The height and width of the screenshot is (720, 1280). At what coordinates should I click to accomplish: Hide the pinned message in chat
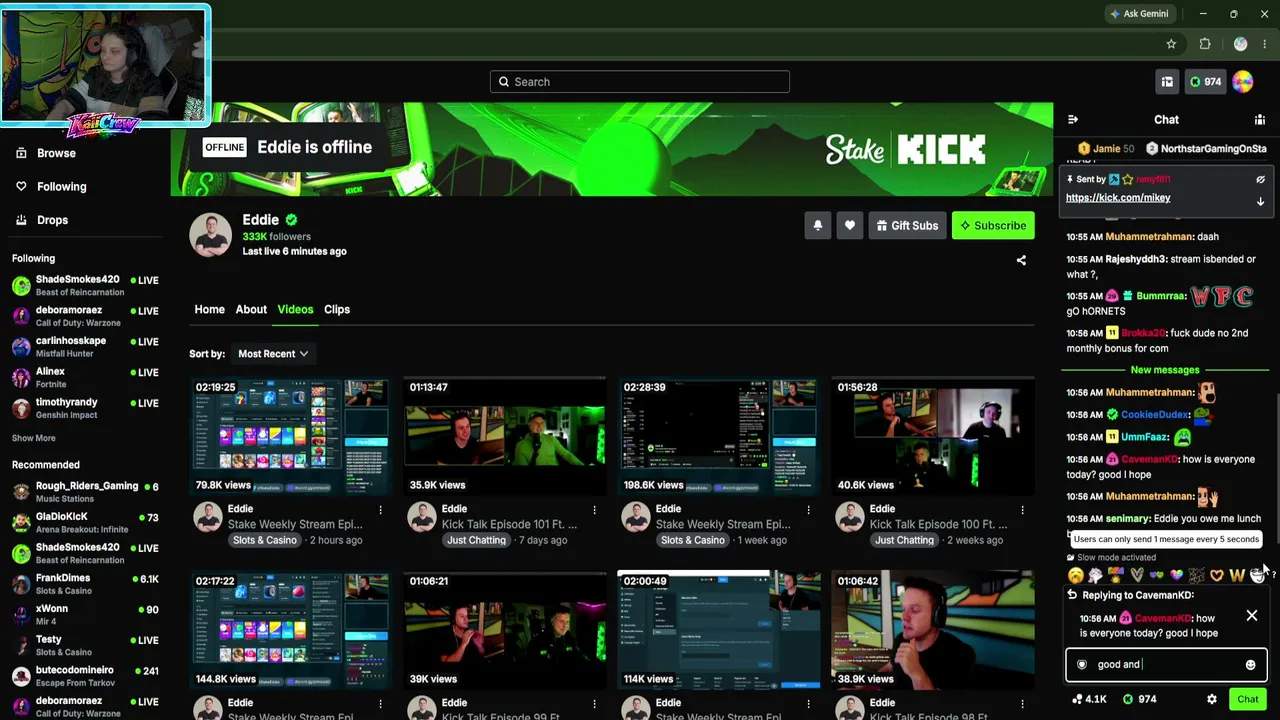point(1260,179)
